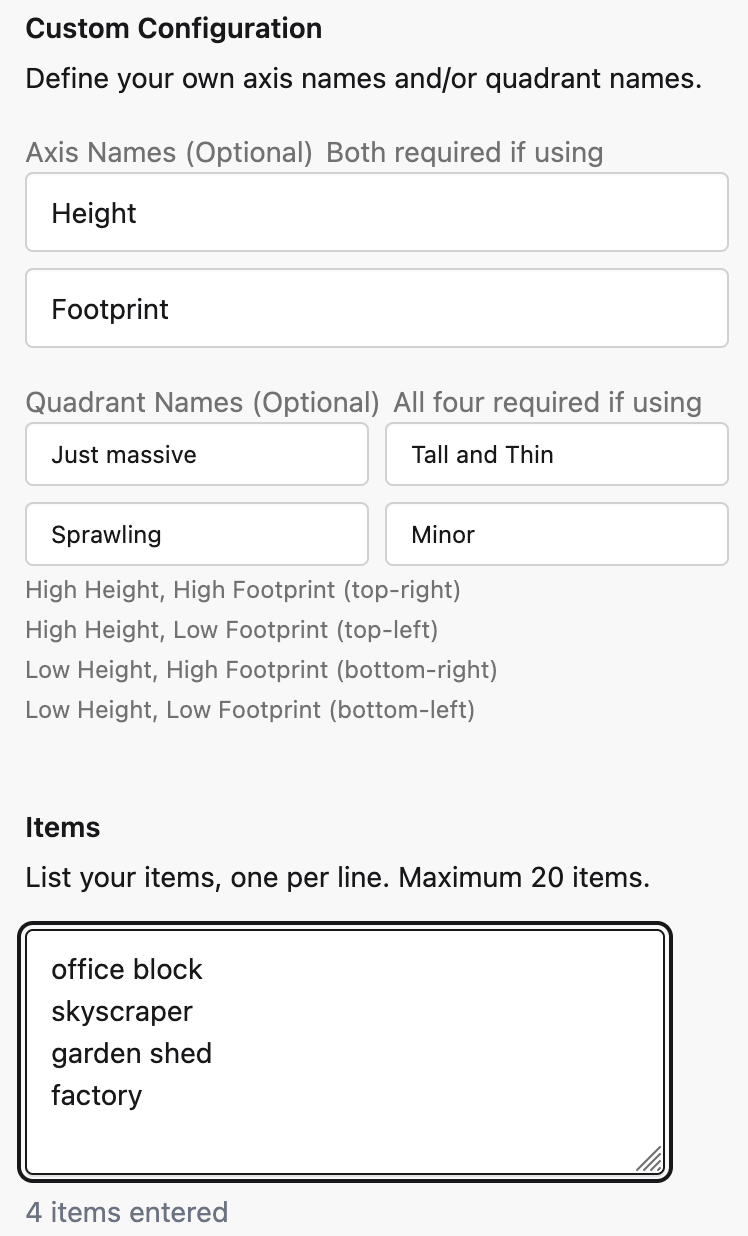The width and height of the screenshot is (748, 1236).
Task: Click the Minor quadrant name field
Action: (x=556, y=535)
